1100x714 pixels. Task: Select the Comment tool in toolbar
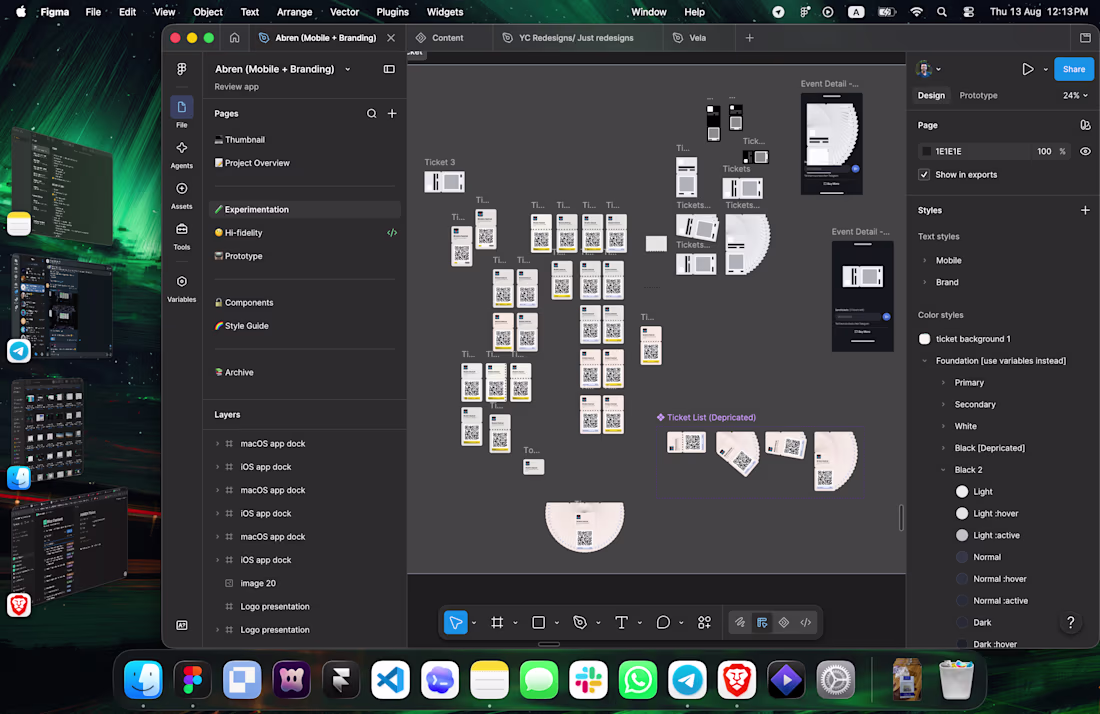[663, 622]
